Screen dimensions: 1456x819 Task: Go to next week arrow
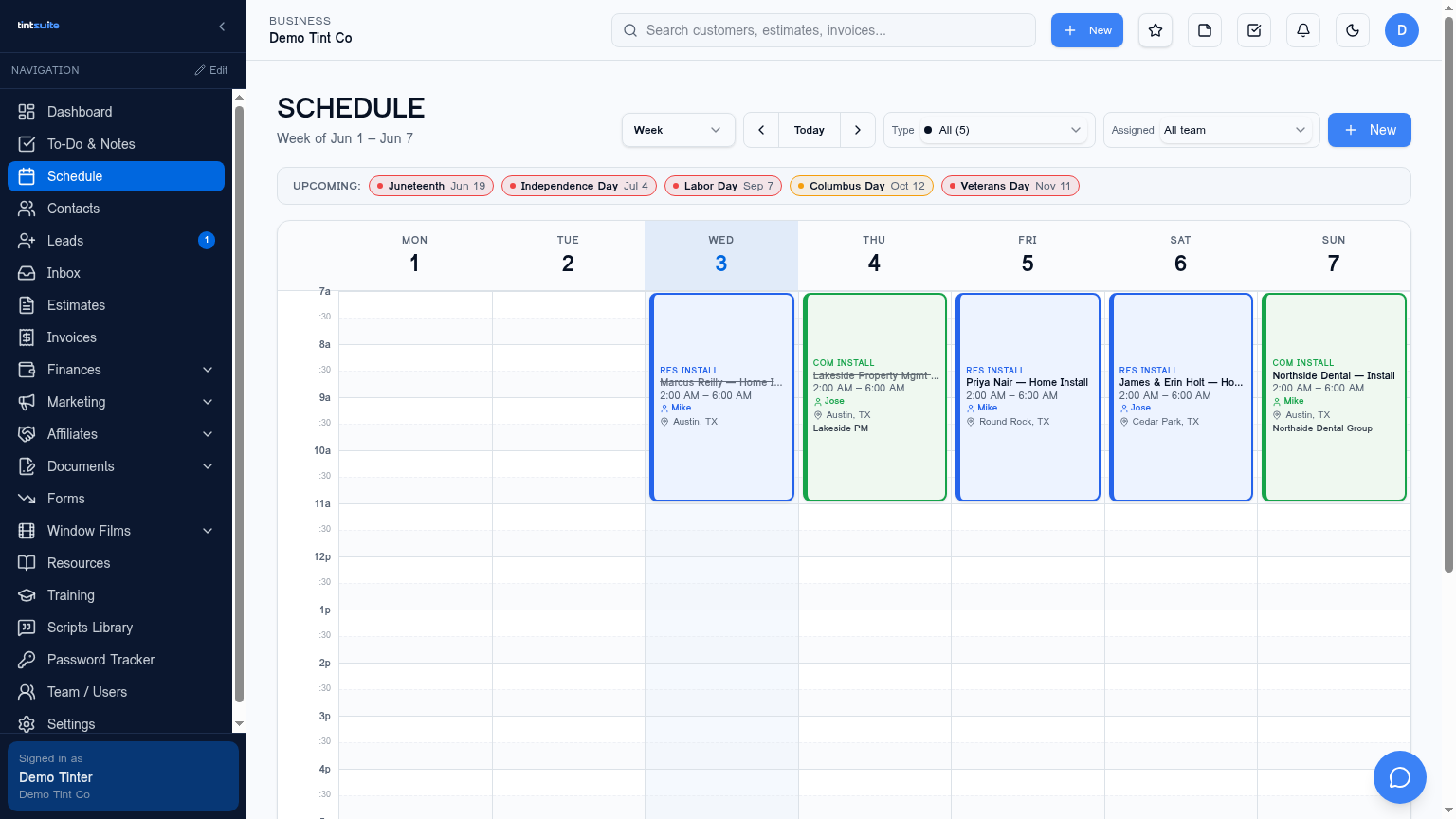[x=858, y=130]
